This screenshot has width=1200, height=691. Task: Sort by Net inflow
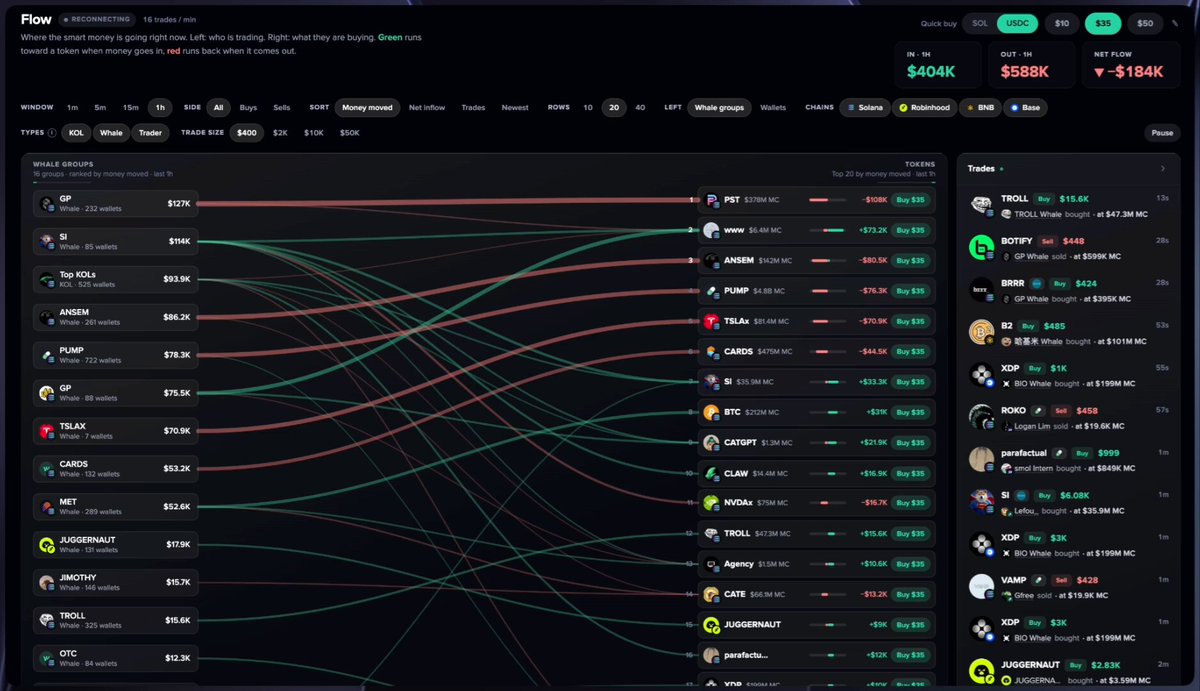click(427, 107)
